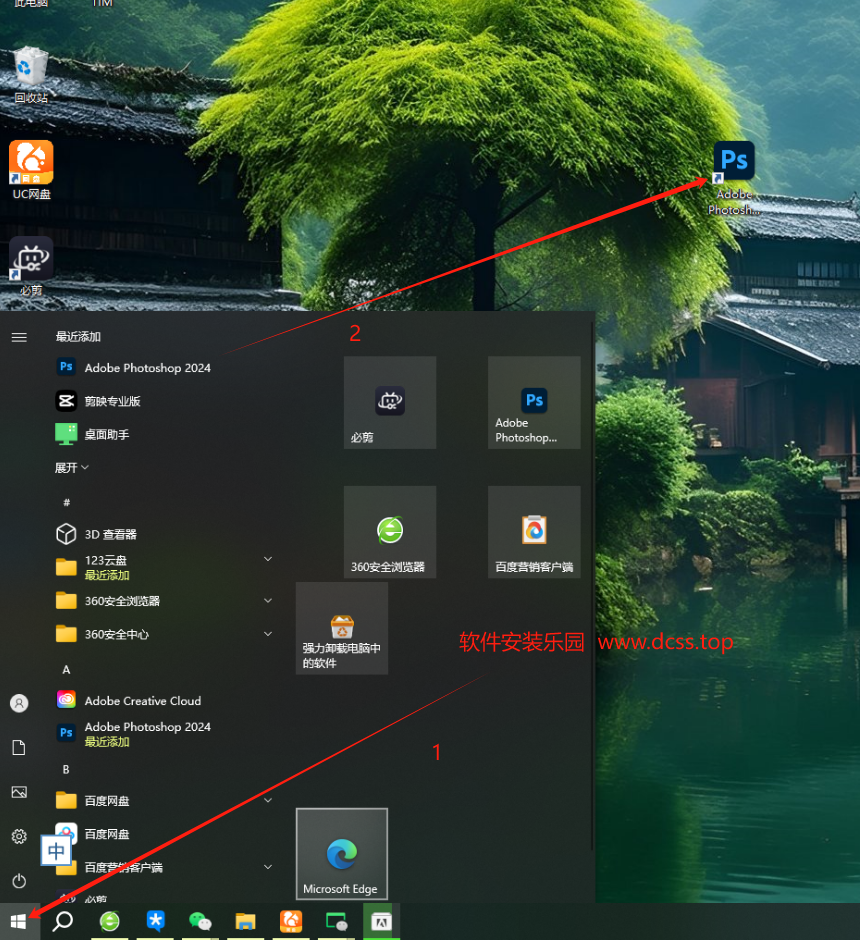
Task: Open the taskbar search magnifier
Action: click(x=63, y=920)
